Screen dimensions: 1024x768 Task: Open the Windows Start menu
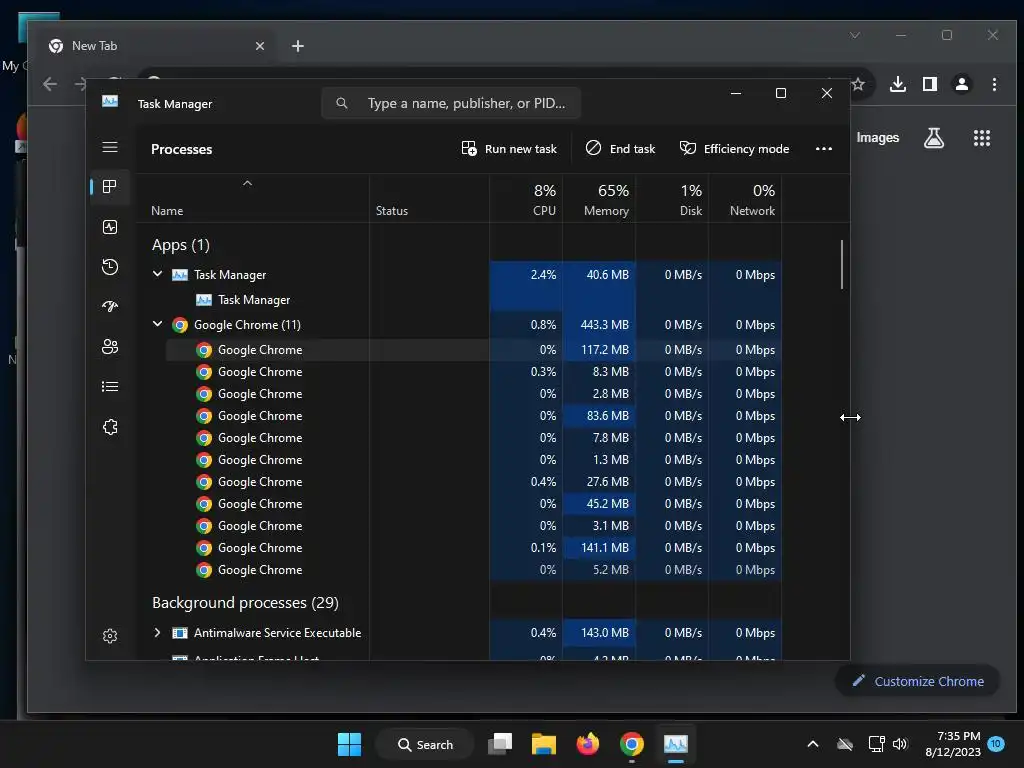(349, 744)
